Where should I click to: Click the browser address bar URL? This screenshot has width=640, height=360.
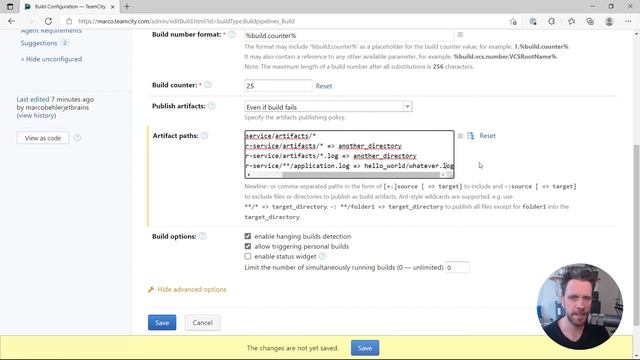click(x=186, y=21)
